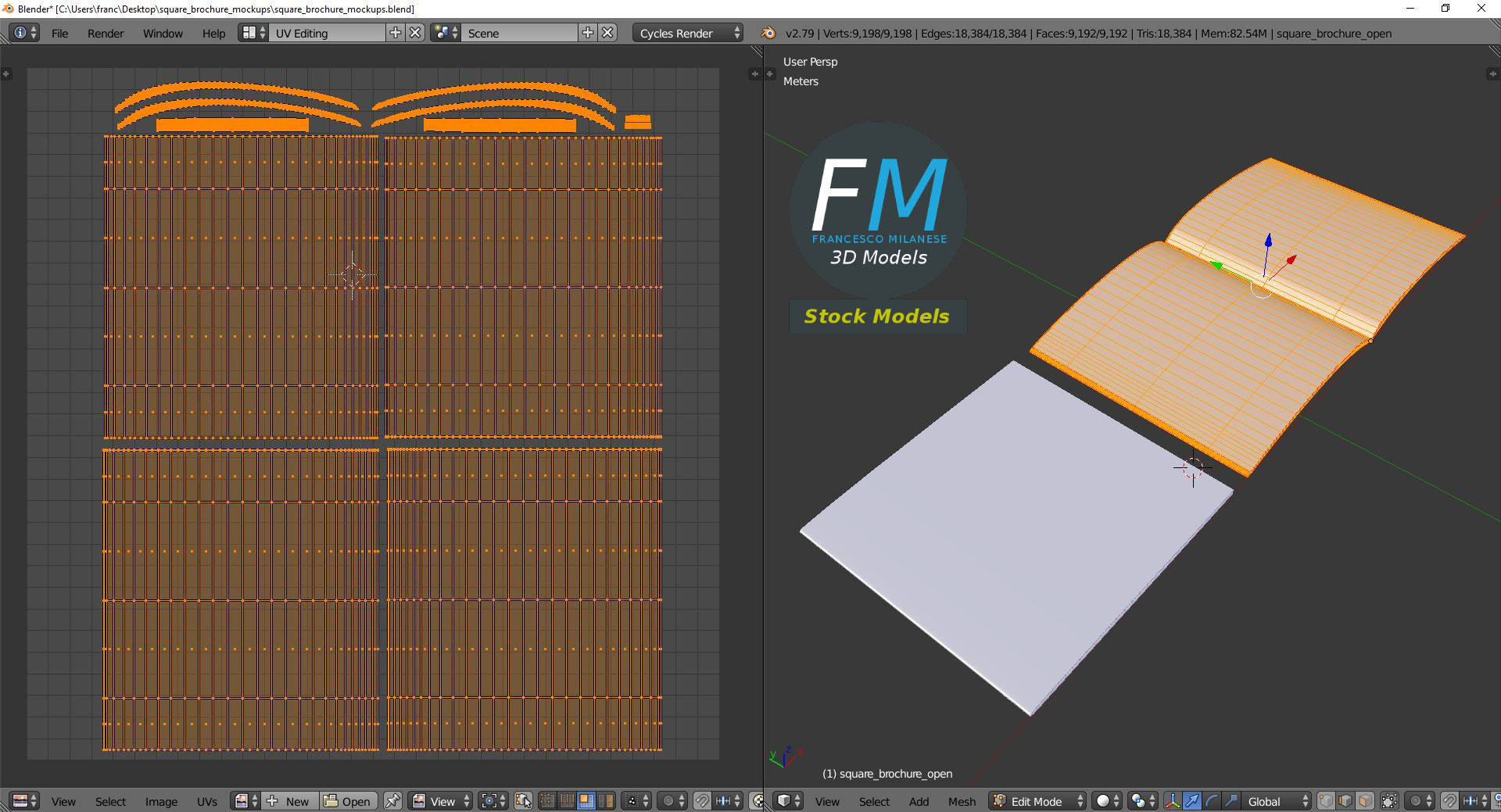
Task: Click the add new scene plus icon
Action: 588,33
